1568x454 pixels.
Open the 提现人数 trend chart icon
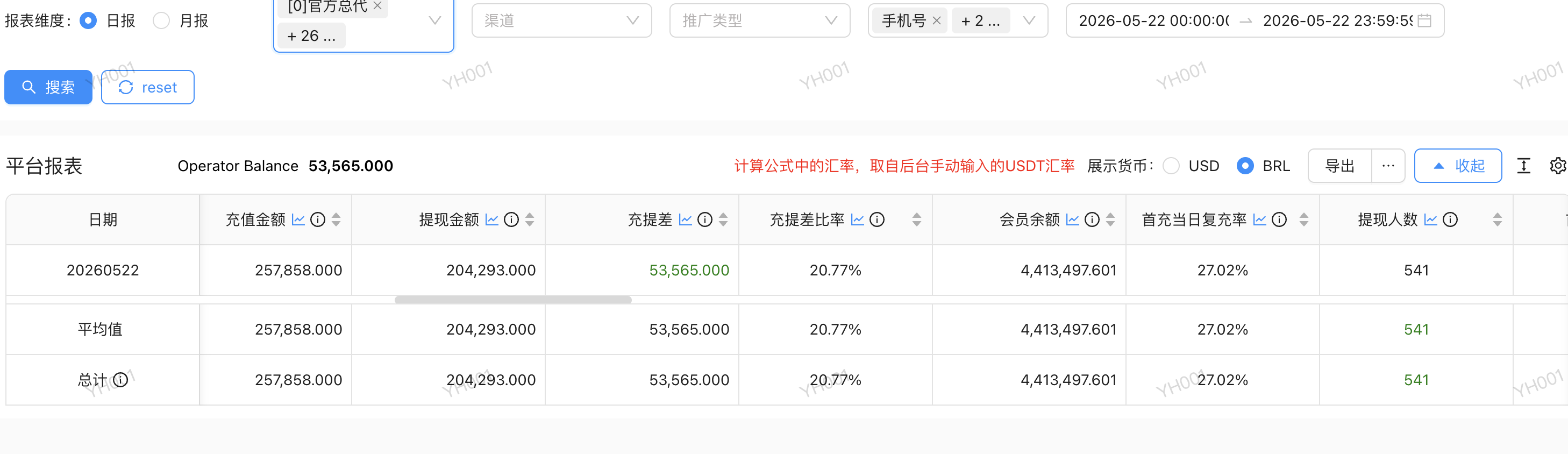[x=1431, y=219]
